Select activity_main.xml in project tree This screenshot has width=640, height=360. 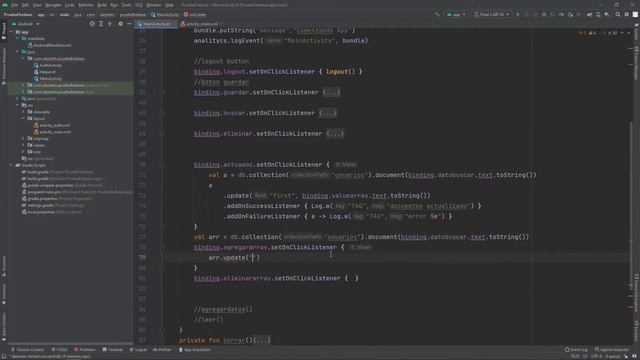point(52,132)
